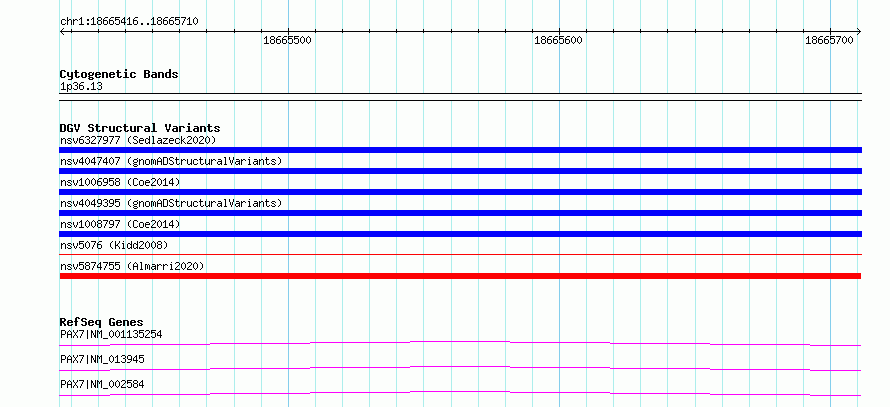The height and width of the screenshot is (407, 890).
Task: Click the right arrowhead of the ruler
Action: coord(858,32)
